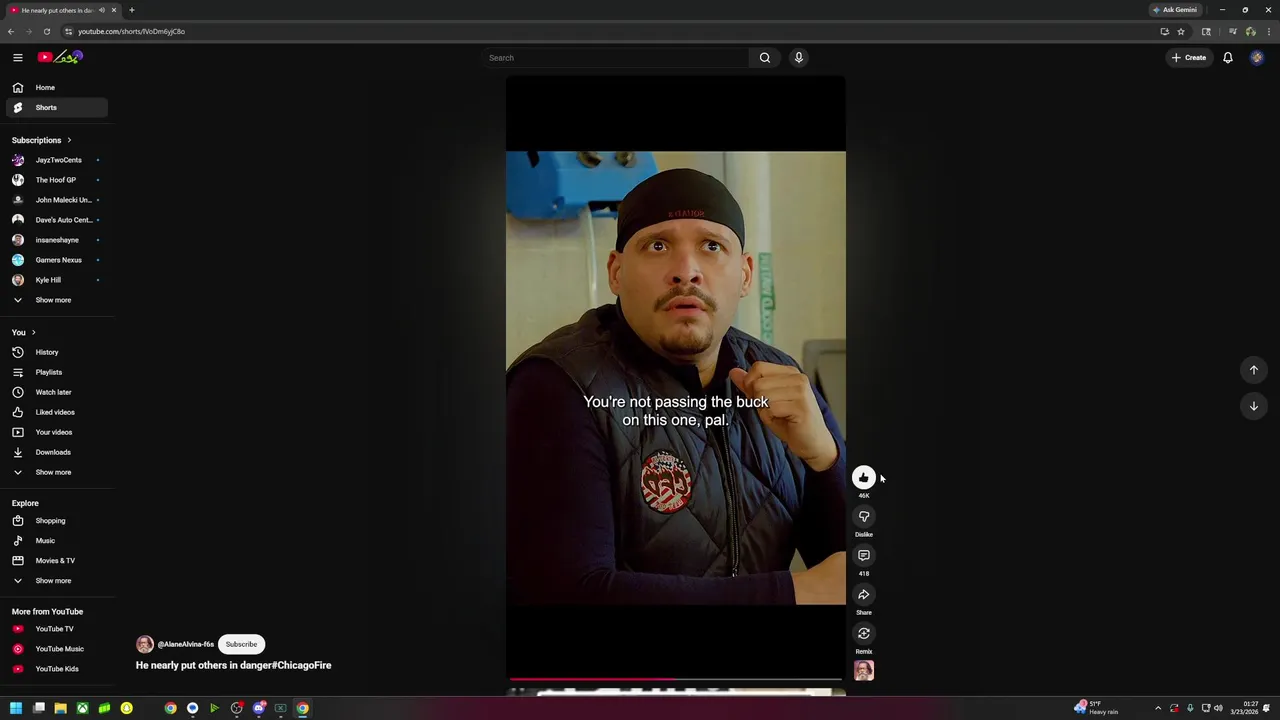Open Kyle Hill channel
The width and height of the screenshot is (1280, 720).
click(56, 280)
